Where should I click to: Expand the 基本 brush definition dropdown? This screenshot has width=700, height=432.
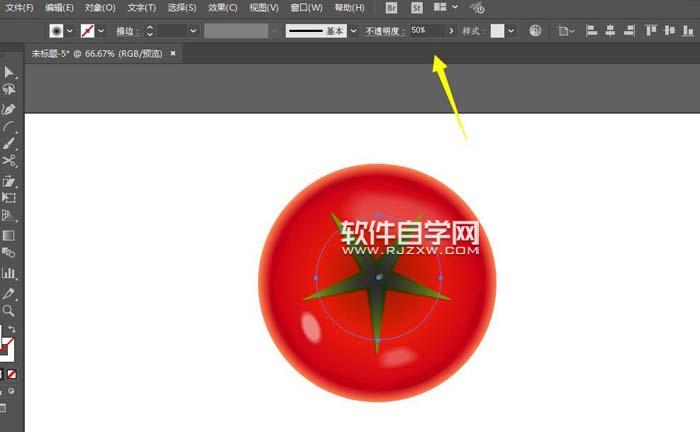353,31
